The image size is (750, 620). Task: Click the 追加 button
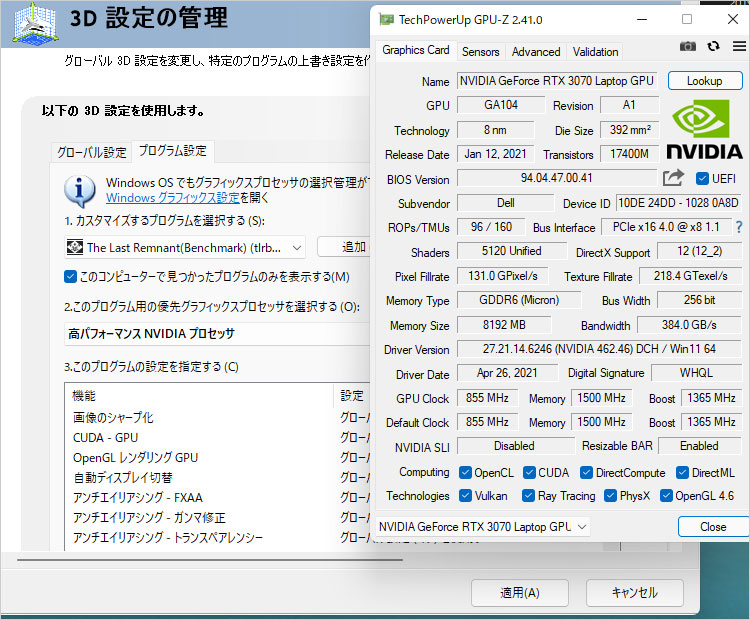pos(344,247)
